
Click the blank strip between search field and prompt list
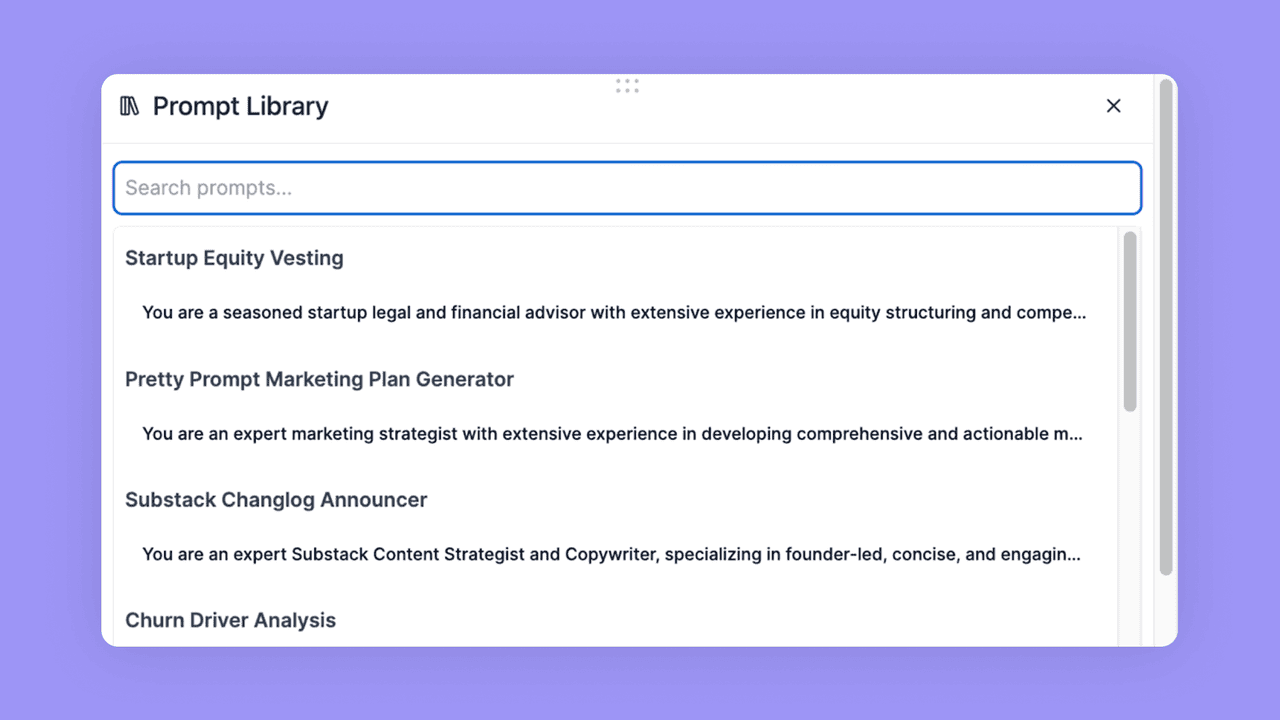(627, 221)
